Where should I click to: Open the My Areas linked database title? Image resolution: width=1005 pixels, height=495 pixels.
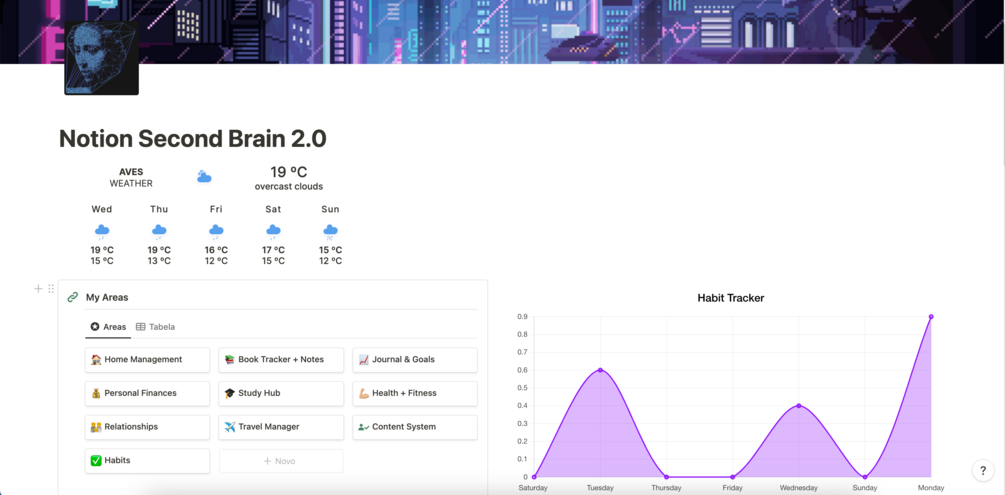[107, 298]
